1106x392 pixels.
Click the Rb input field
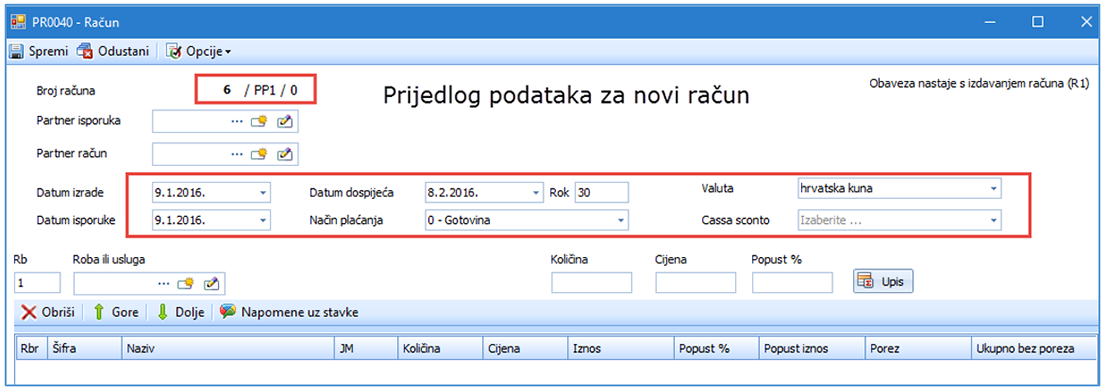37,283
